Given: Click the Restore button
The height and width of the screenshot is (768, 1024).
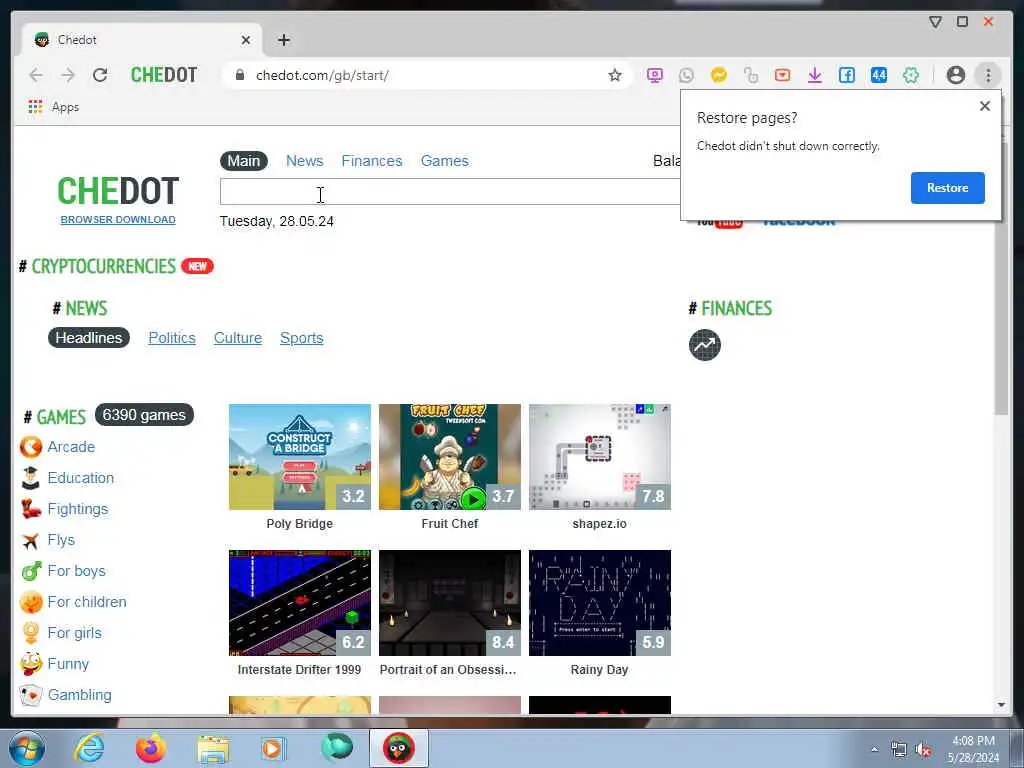Looking at the screenshot, I should pyautogui.click(x=948, y=188).
